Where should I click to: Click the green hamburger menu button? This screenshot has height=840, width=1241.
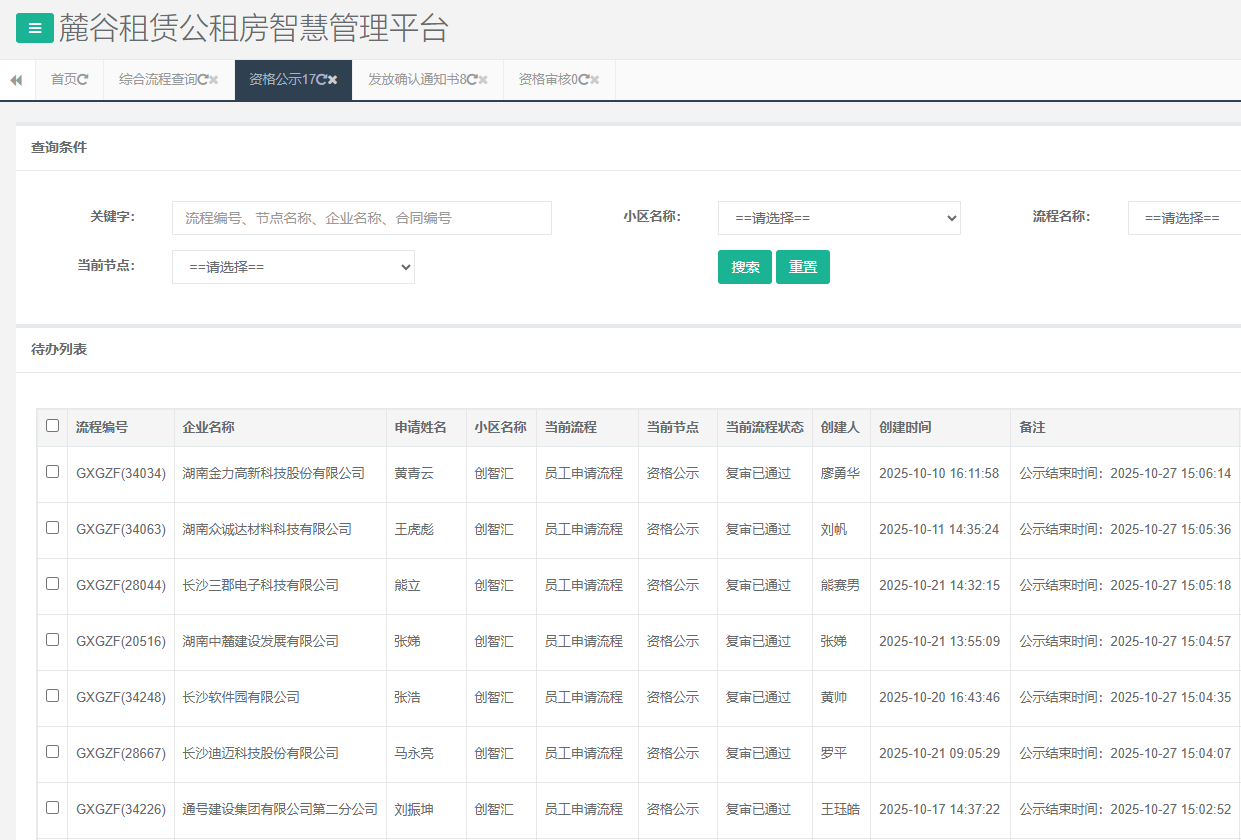(x=35, y=28)
